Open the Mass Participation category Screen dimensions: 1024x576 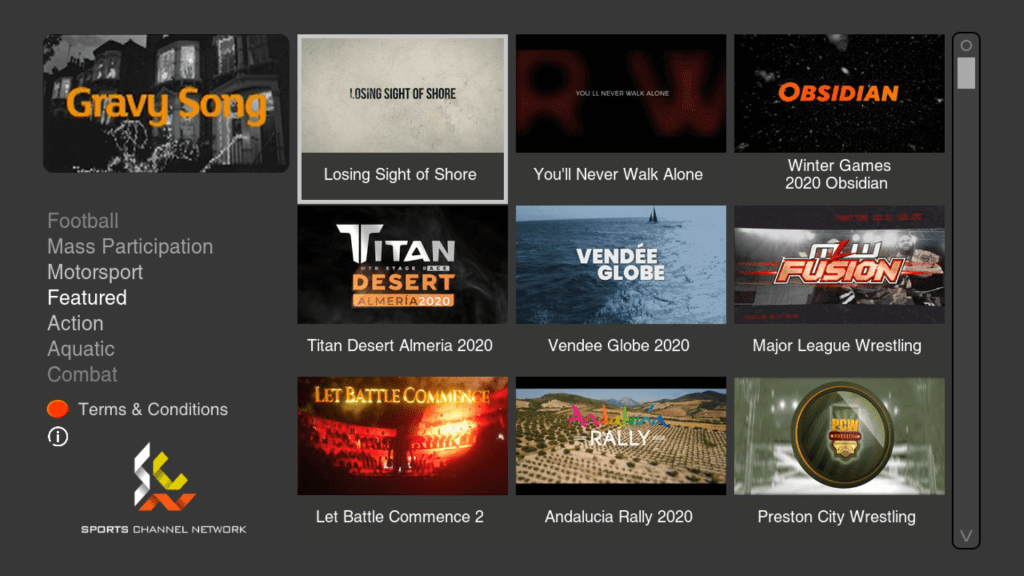tap(130, 247)
